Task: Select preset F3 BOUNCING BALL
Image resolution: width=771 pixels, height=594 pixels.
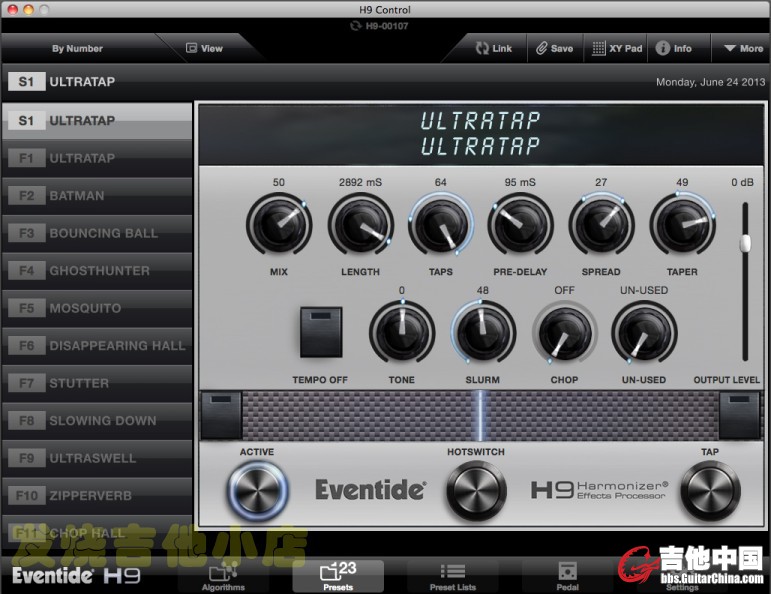Action: pyautogui.click(x=97, y=233)
